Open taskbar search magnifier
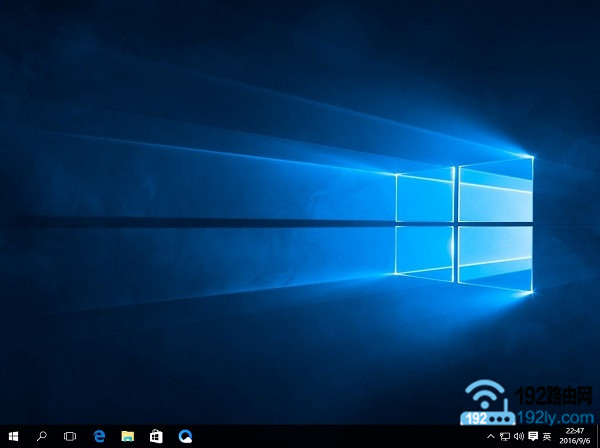This screenshot has height=448, width=600. click(x=41, y=436)
